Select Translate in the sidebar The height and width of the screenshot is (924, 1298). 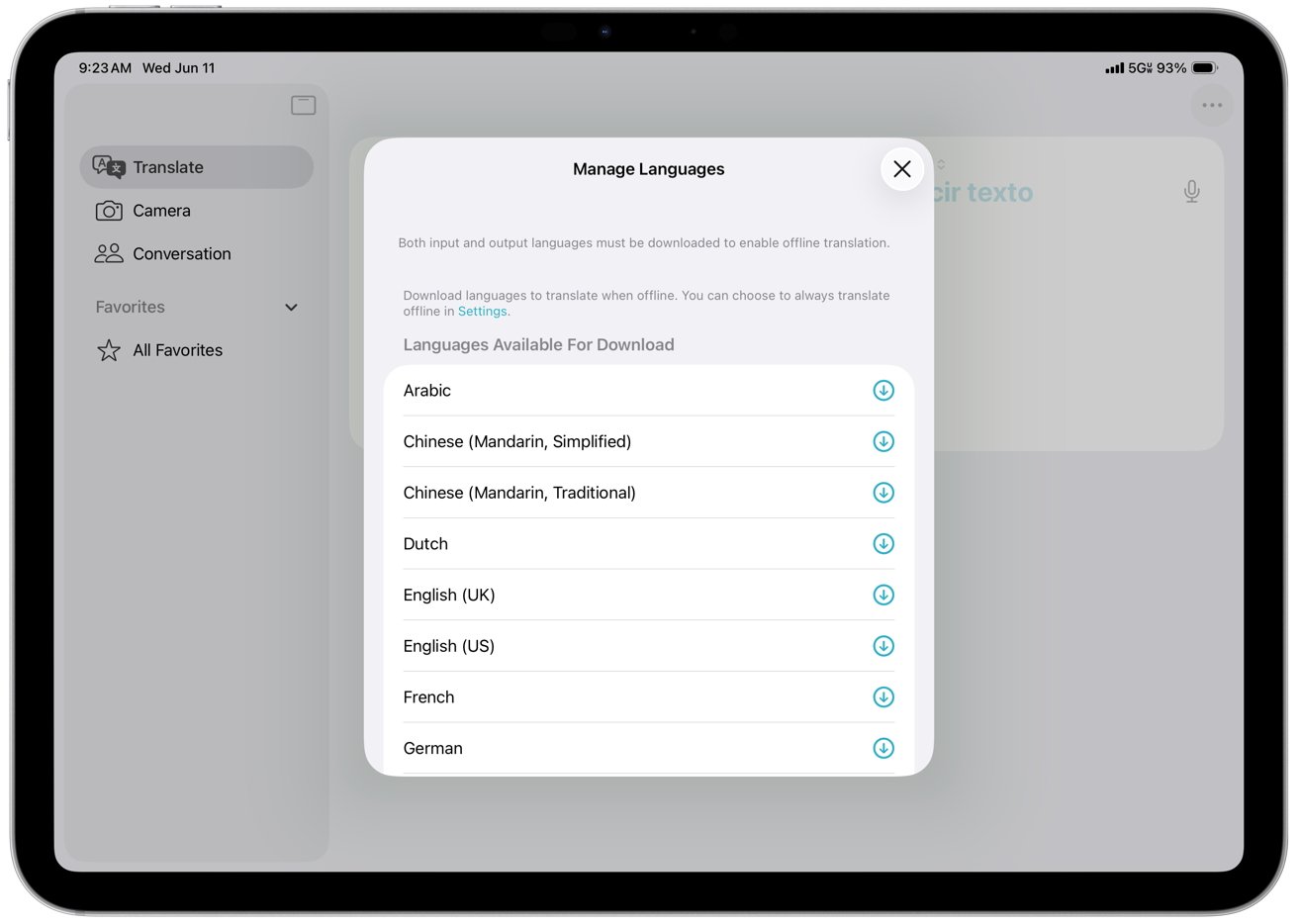[x=196, y=167]
